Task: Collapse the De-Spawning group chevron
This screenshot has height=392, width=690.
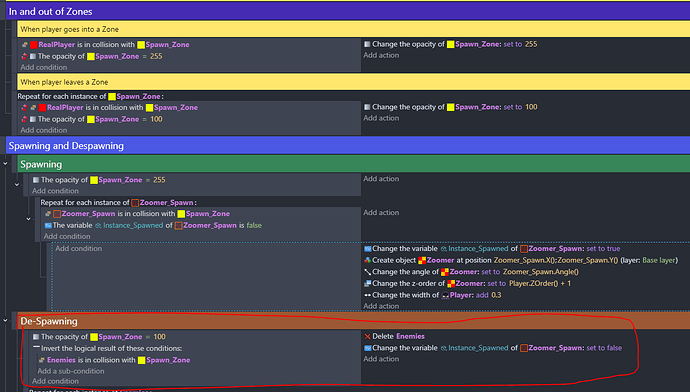Action: [x=5, y=321]
